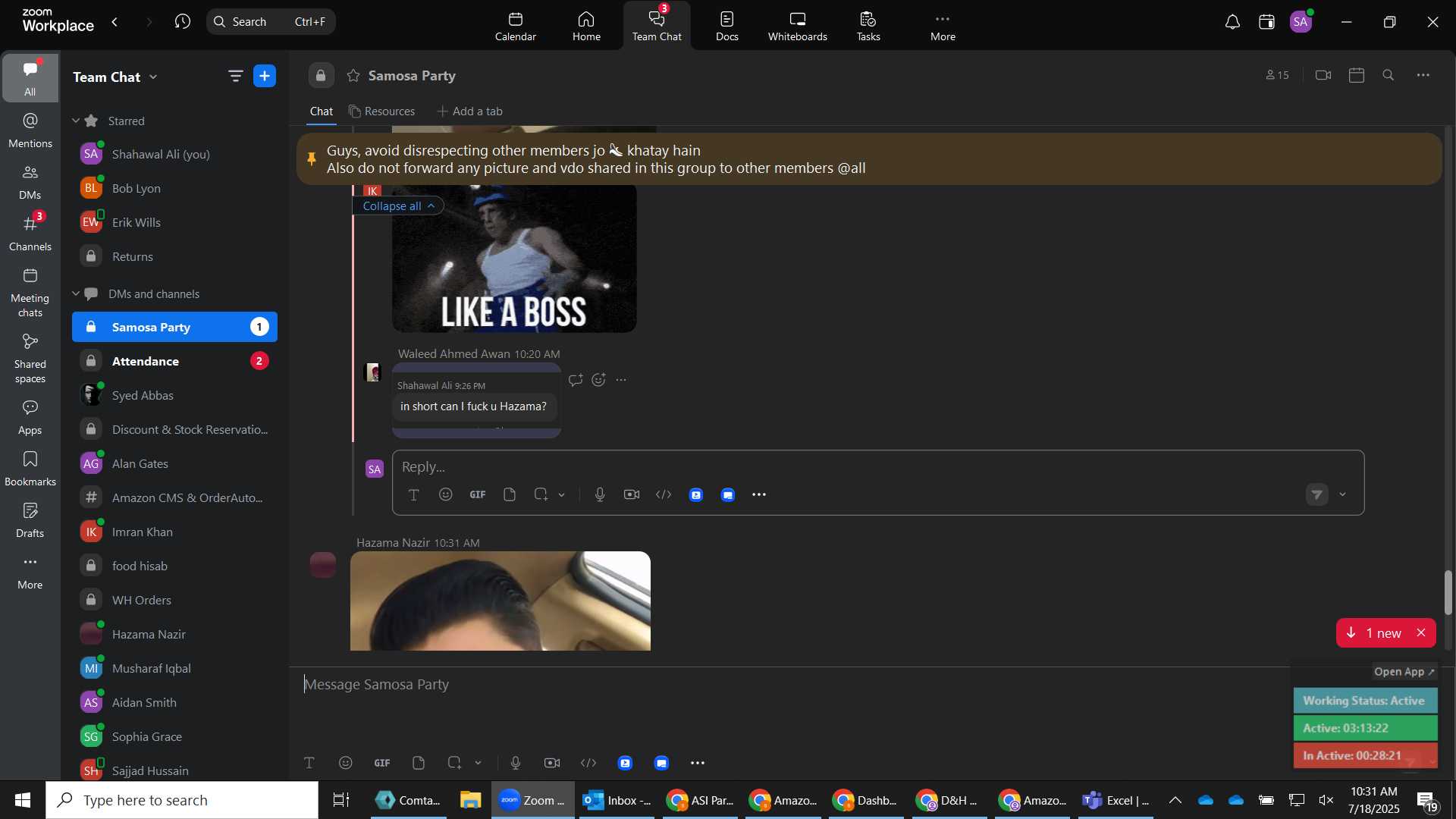Jump to 1 new message

coord(1374,633)
